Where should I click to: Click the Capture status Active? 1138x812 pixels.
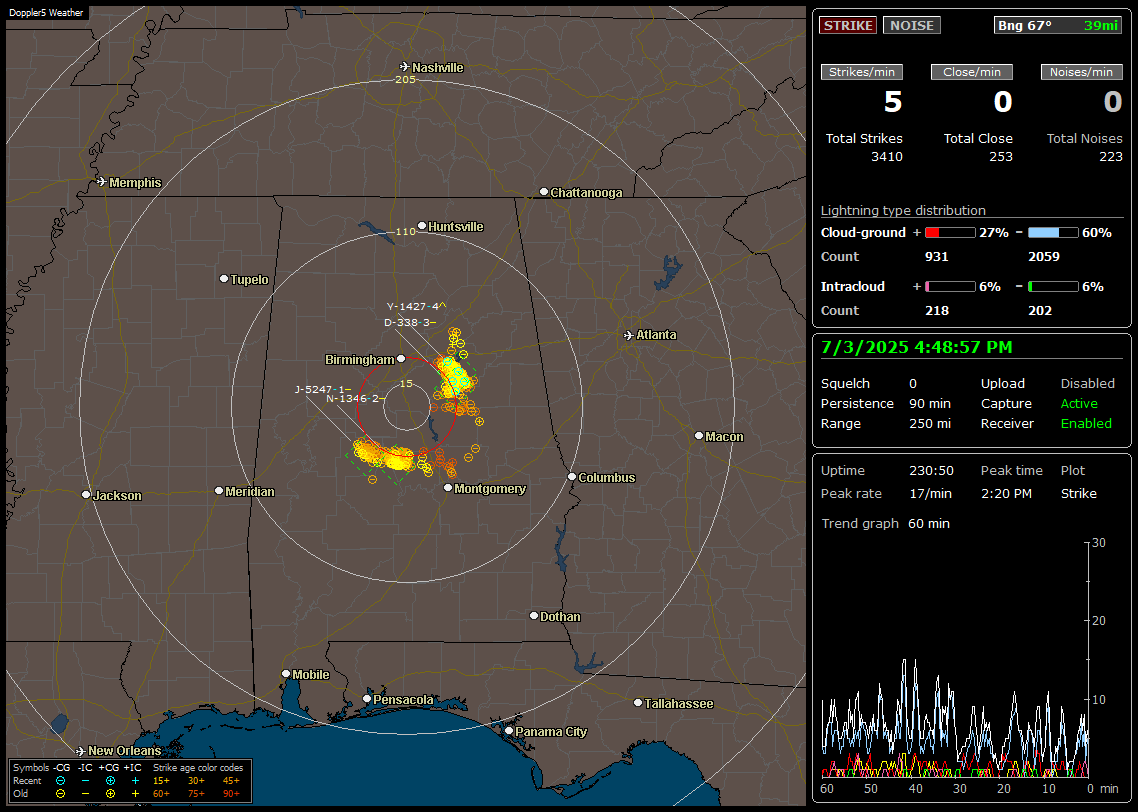pos(1078,403)
